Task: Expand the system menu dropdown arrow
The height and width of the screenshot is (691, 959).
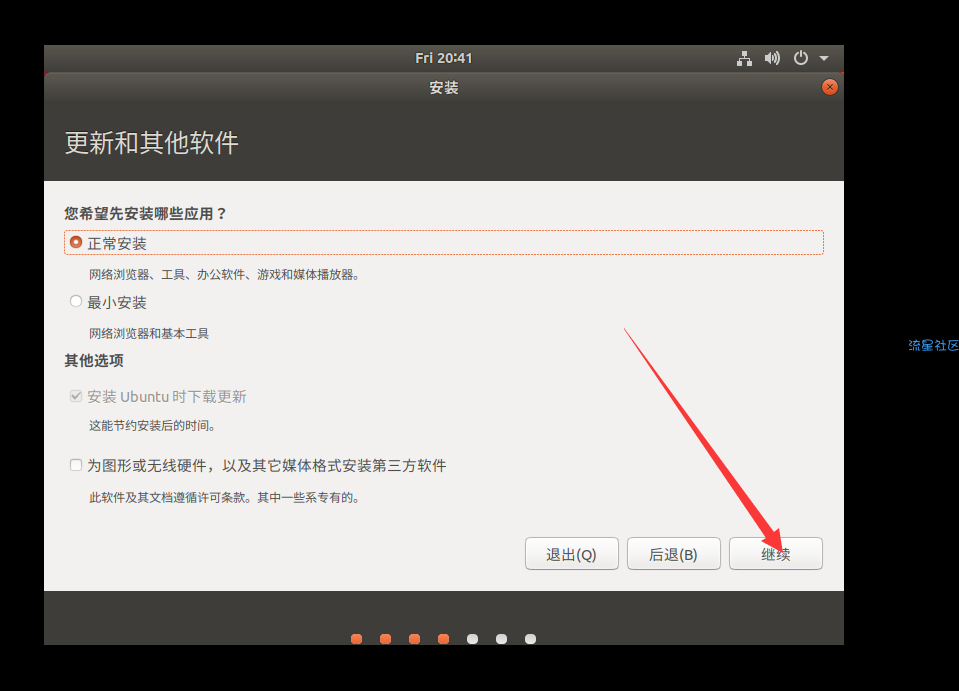Action: 824,58
